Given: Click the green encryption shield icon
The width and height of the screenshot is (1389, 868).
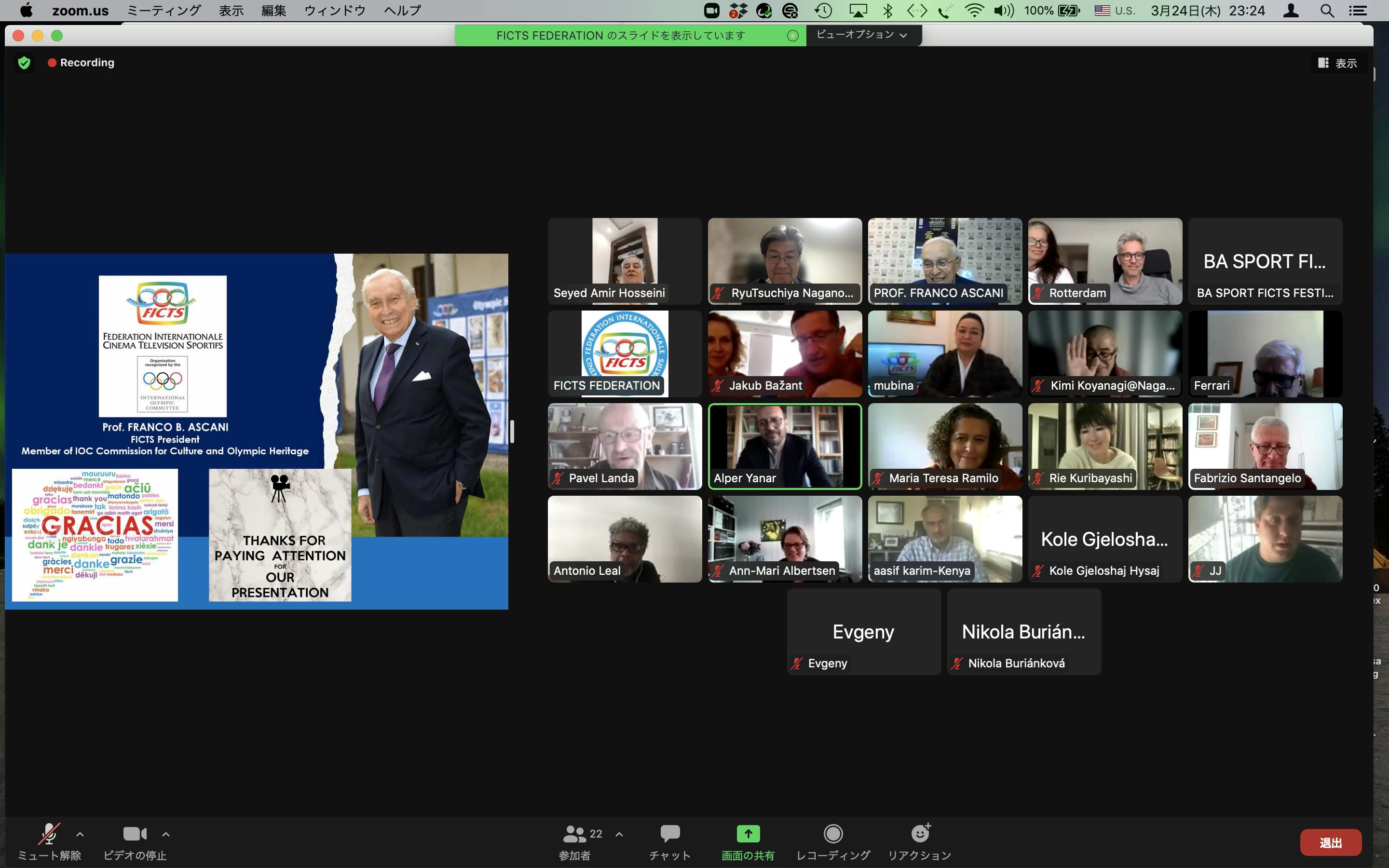Looking at the screenshot, I should pos(24,63).
